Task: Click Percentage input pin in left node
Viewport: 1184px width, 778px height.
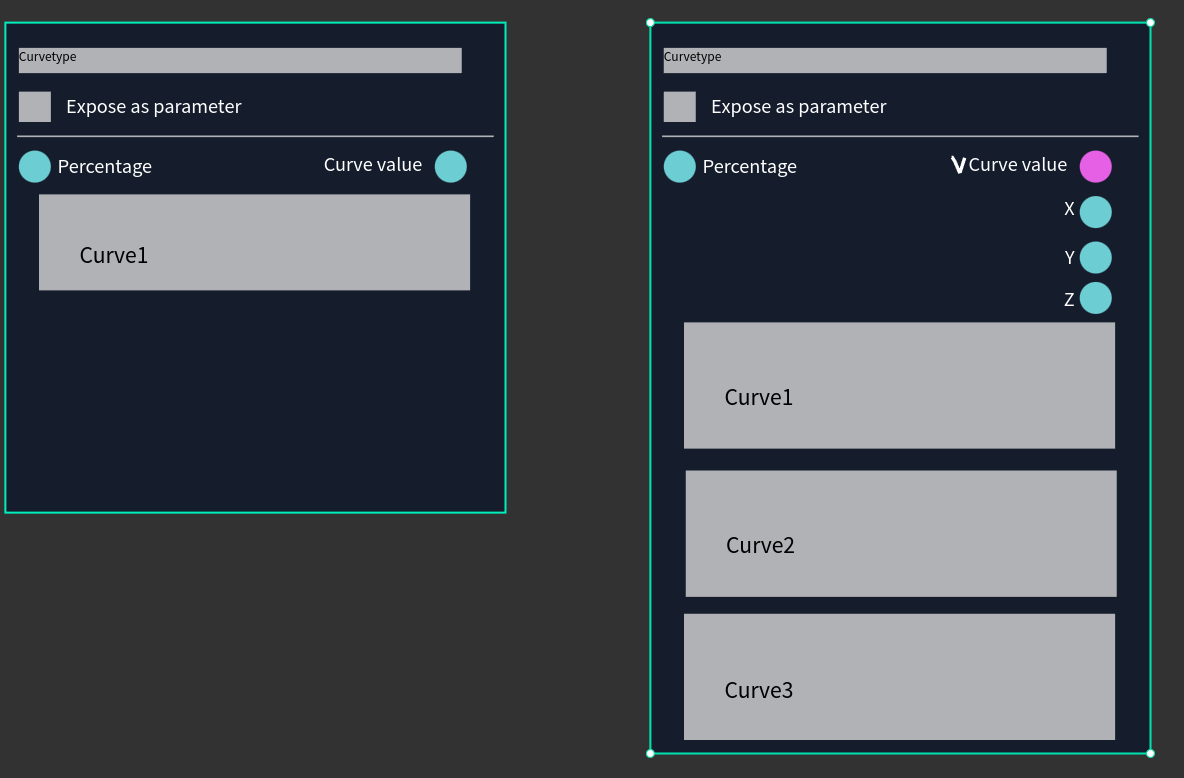Action: pos(35,166)
